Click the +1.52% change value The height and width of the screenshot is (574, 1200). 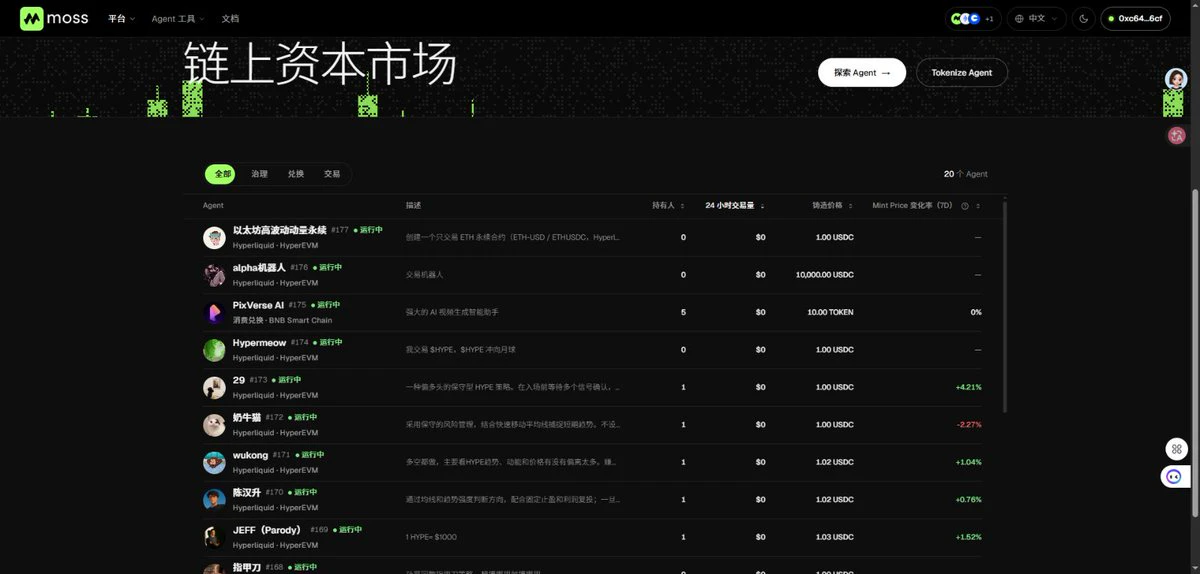click(968, 537)
